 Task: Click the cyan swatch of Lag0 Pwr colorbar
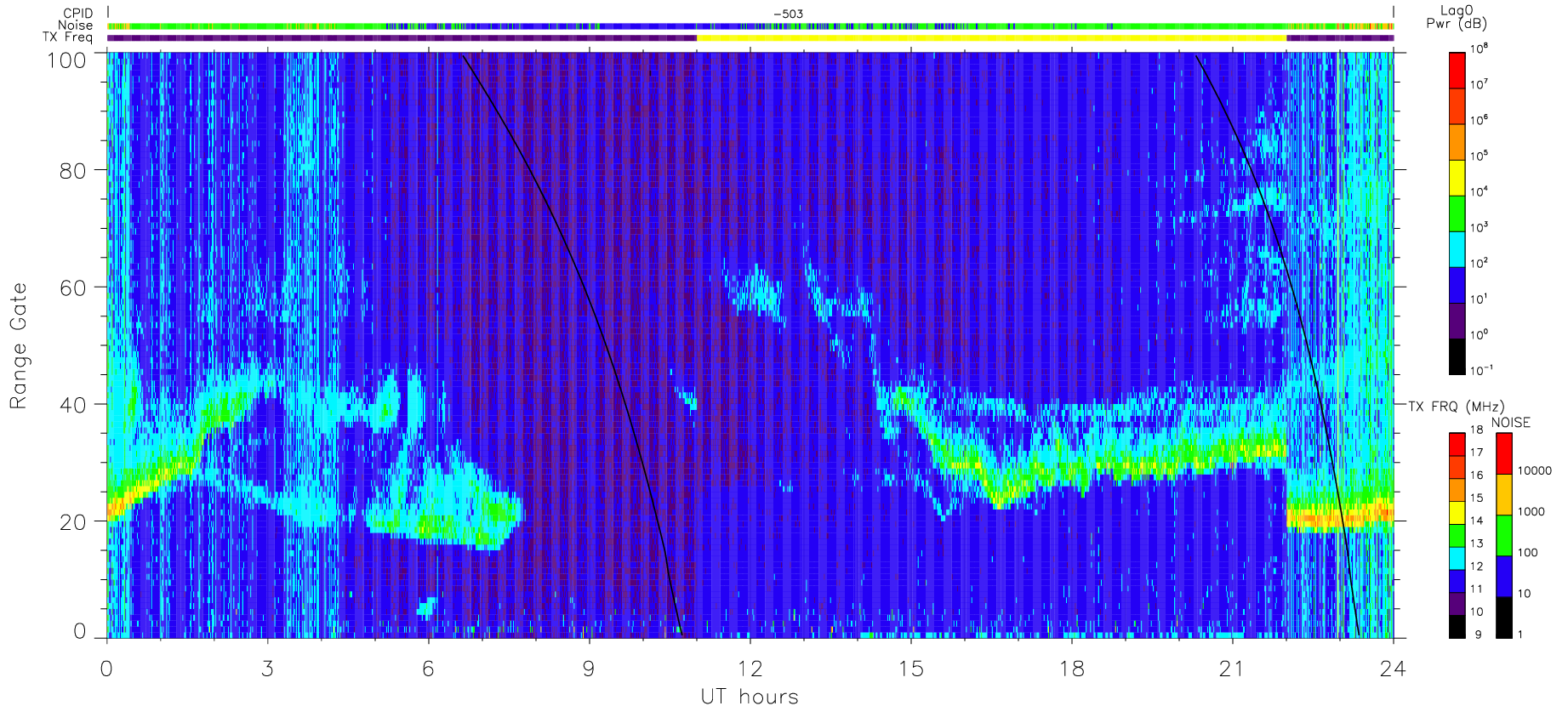tap(1457, 249)
